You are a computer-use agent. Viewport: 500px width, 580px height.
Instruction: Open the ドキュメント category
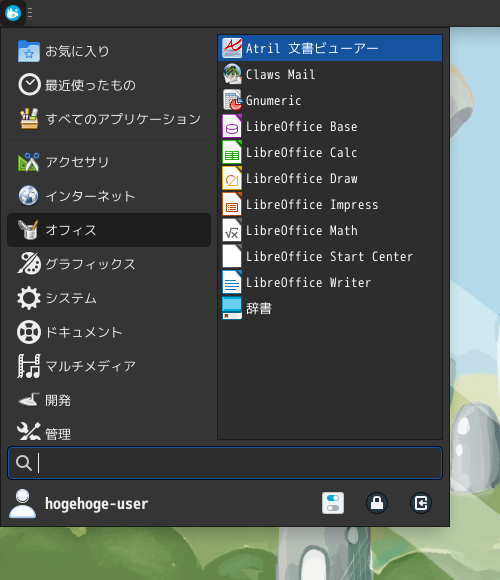(109, 332)
